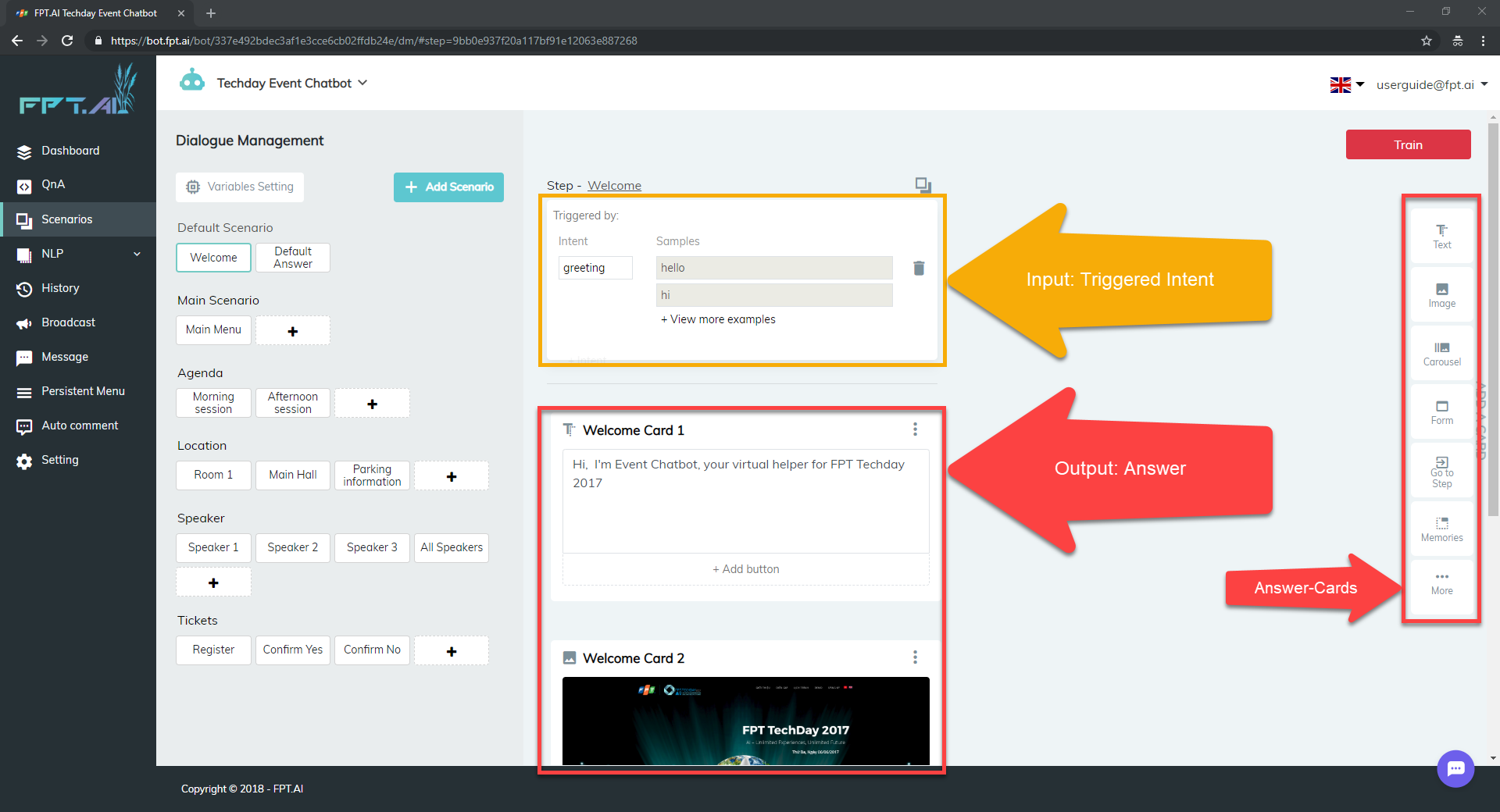The image size is (1500, 812).
Task: Click the FPT.AI logo
Action: tap(77, 91)
